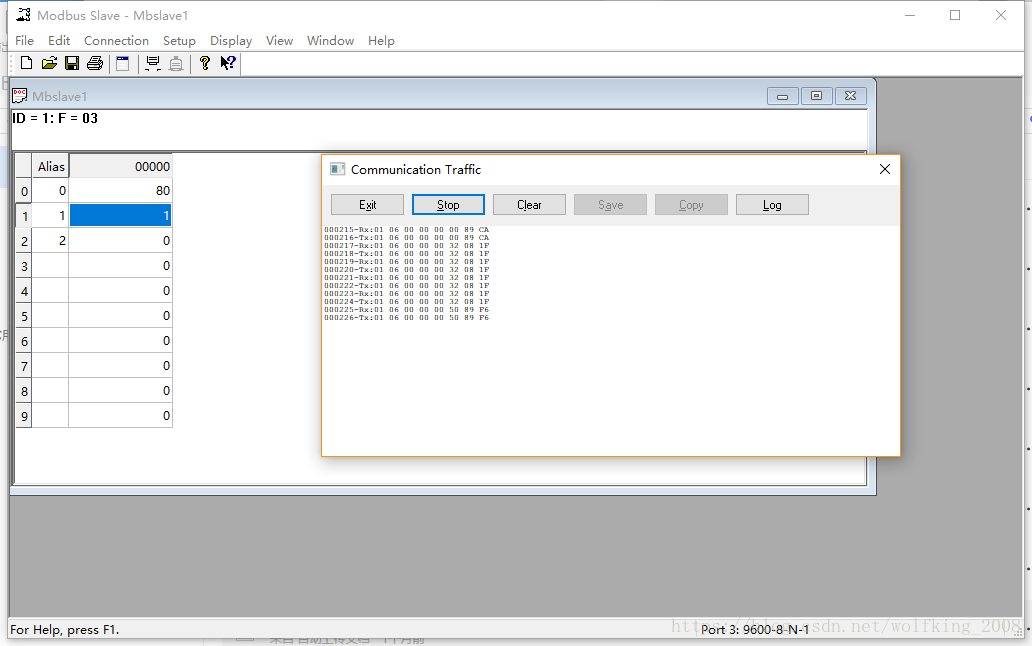The image size is (1032, 646).
Task: Open the Edit menu
Action: [59, 41]
